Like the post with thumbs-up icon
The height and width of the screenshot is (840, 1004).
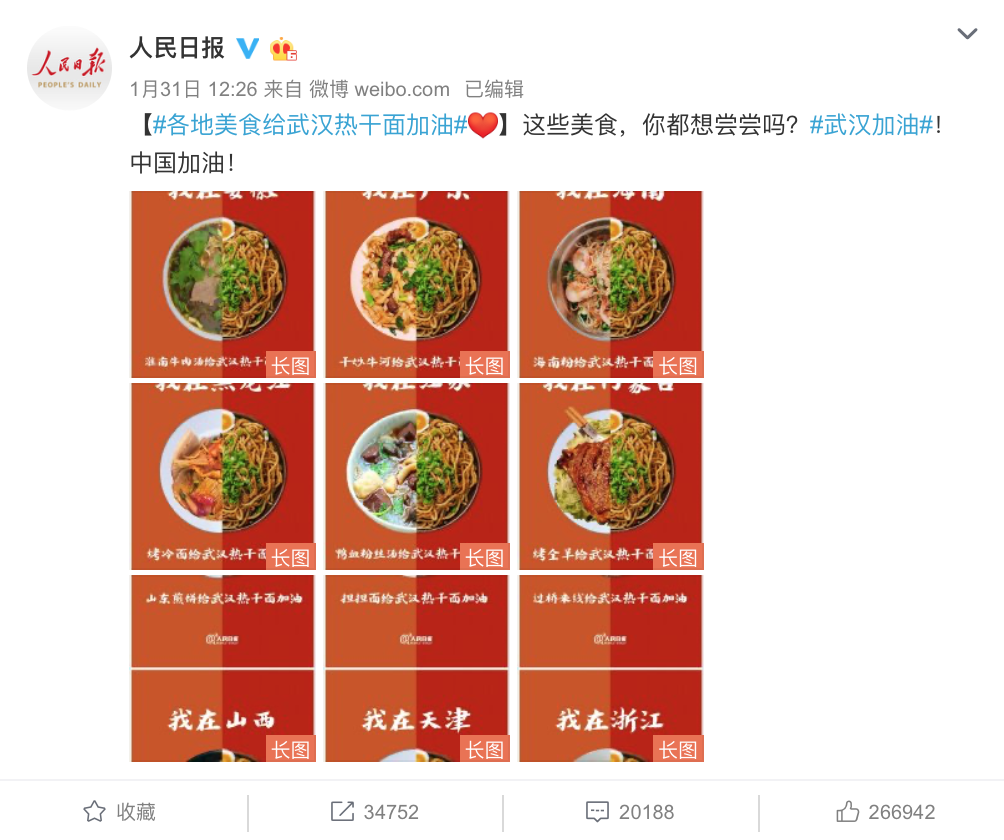pyautogui.click(x=847, y=811)
